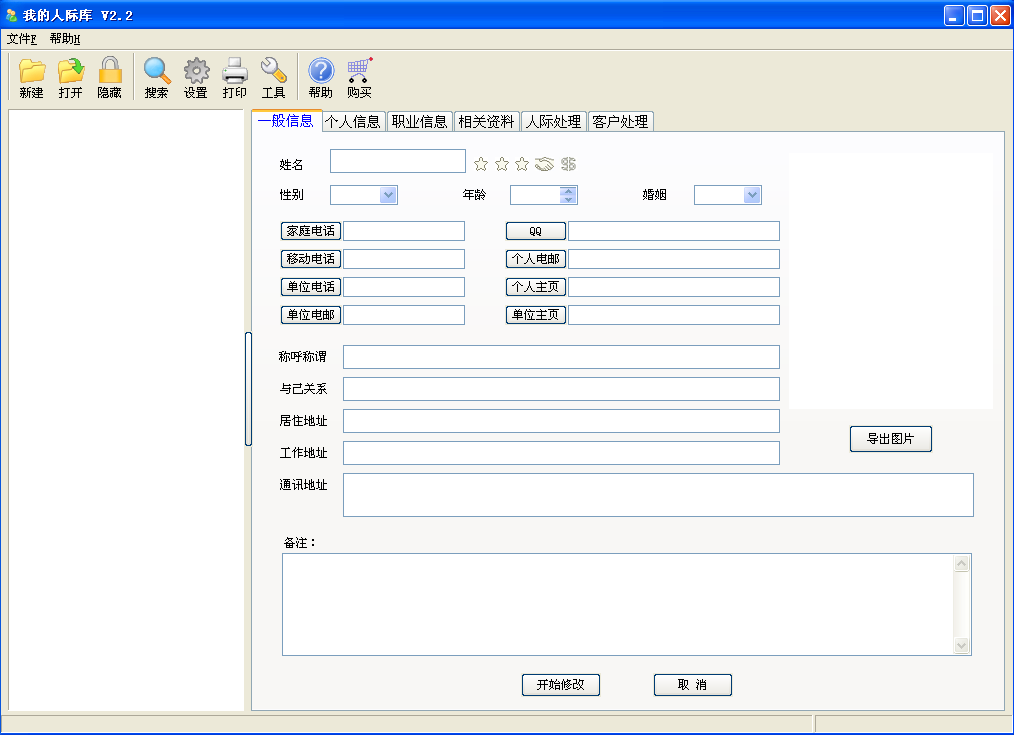Toggle the handshake icon beside name

click(x=545, y=164)
